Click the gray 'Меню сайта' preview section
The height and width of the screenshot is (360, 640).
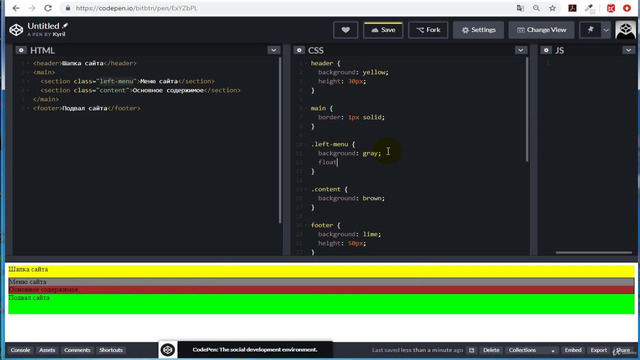[x=322, y=282]
